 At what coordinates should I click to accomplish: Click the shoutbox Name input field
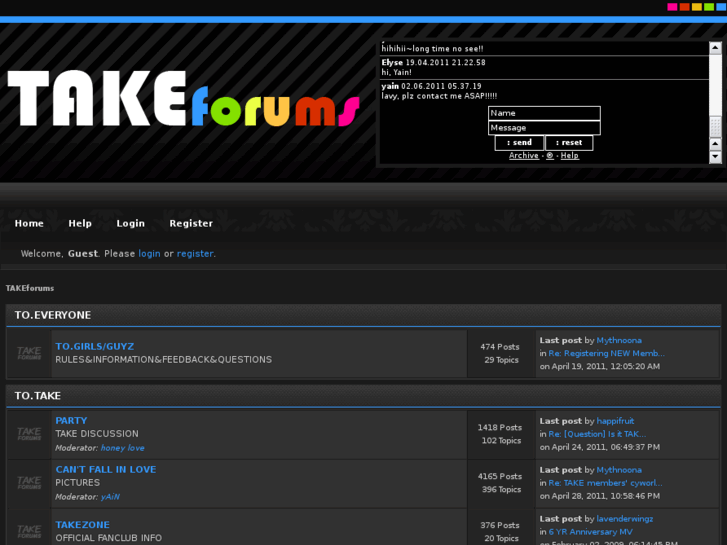(544, 113)
